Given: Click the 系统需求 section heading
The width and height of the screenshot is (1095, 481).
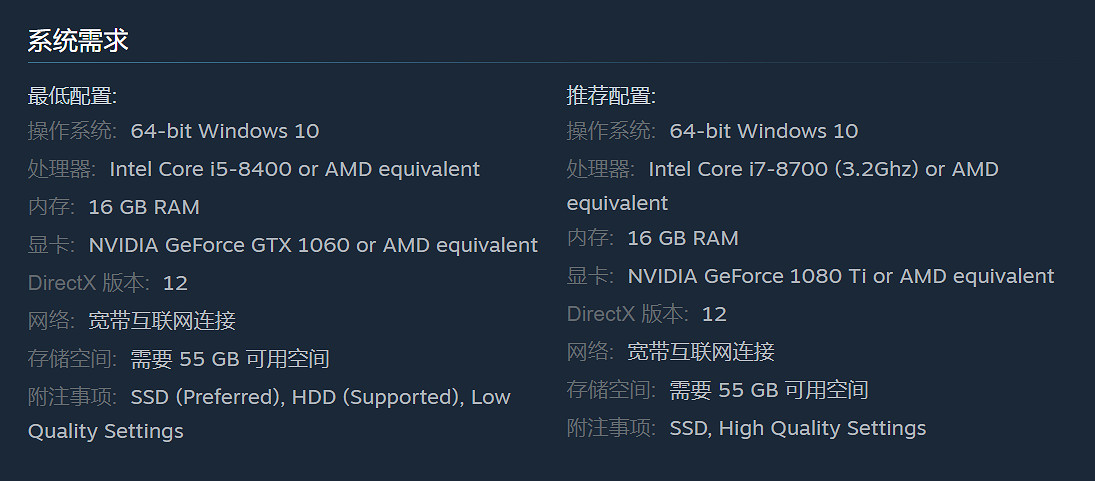Looking at the screenshot, I should 78,41.
